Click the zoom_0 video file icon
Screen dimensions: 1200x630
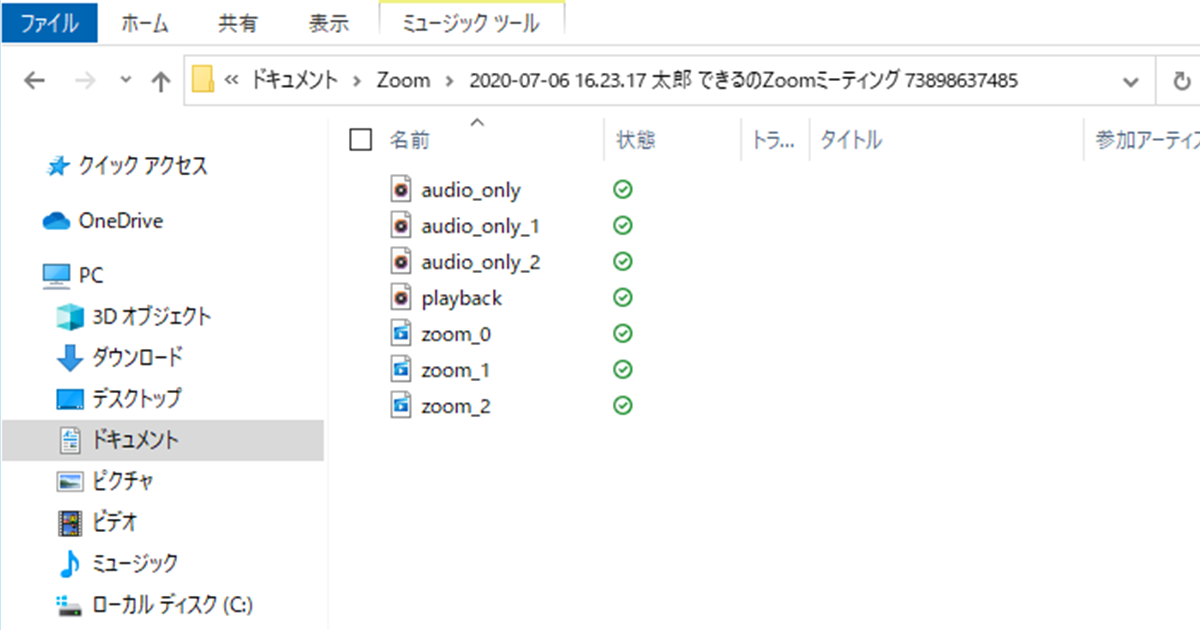[x=401, y=334]
